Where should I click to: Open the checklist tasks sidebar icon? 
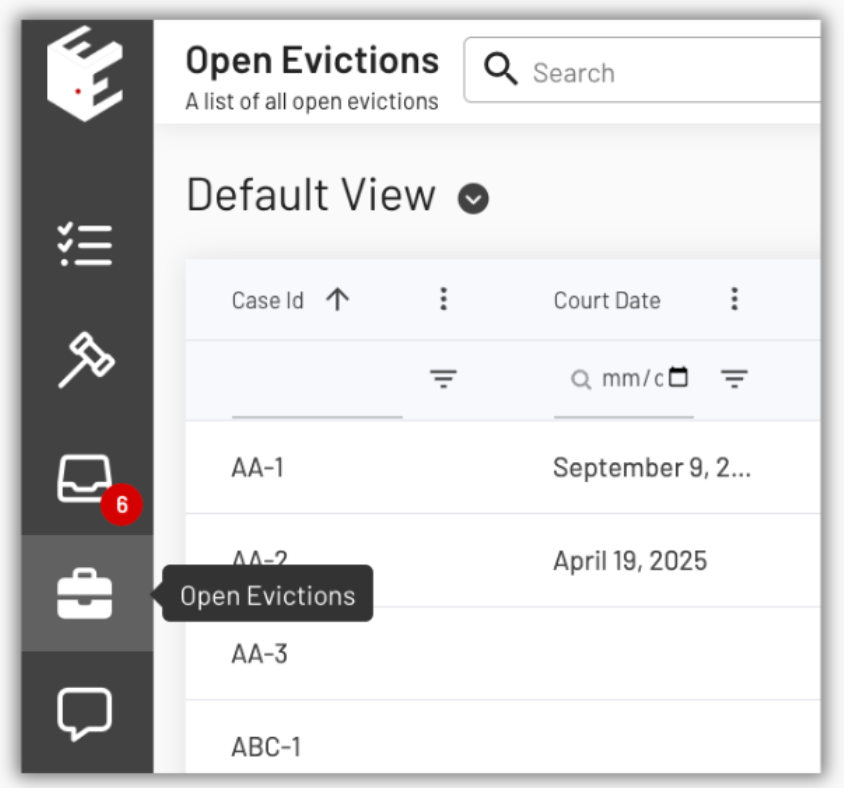[x=85, y=244]
